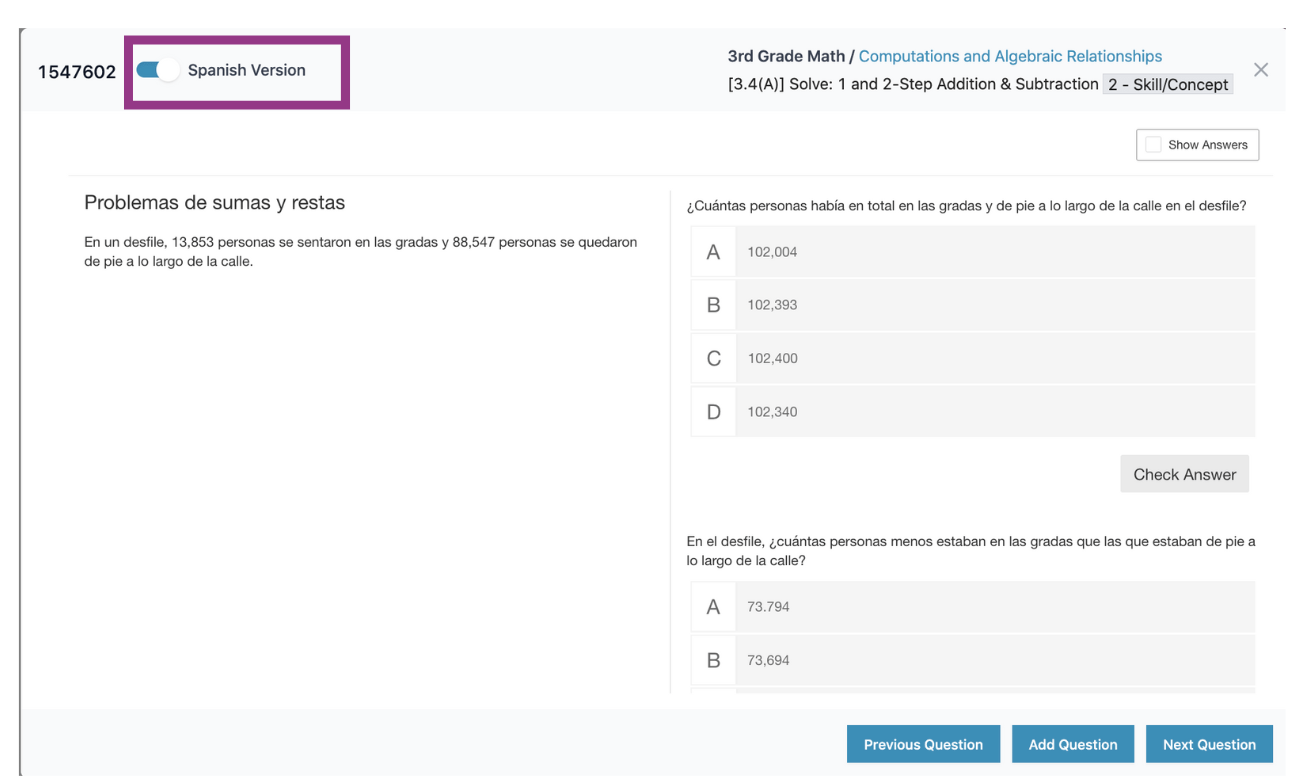Viewport: 1314px width, 776px height.
Task: Check the Show Answers checkbox
Action: click(x=1153, y=145)
